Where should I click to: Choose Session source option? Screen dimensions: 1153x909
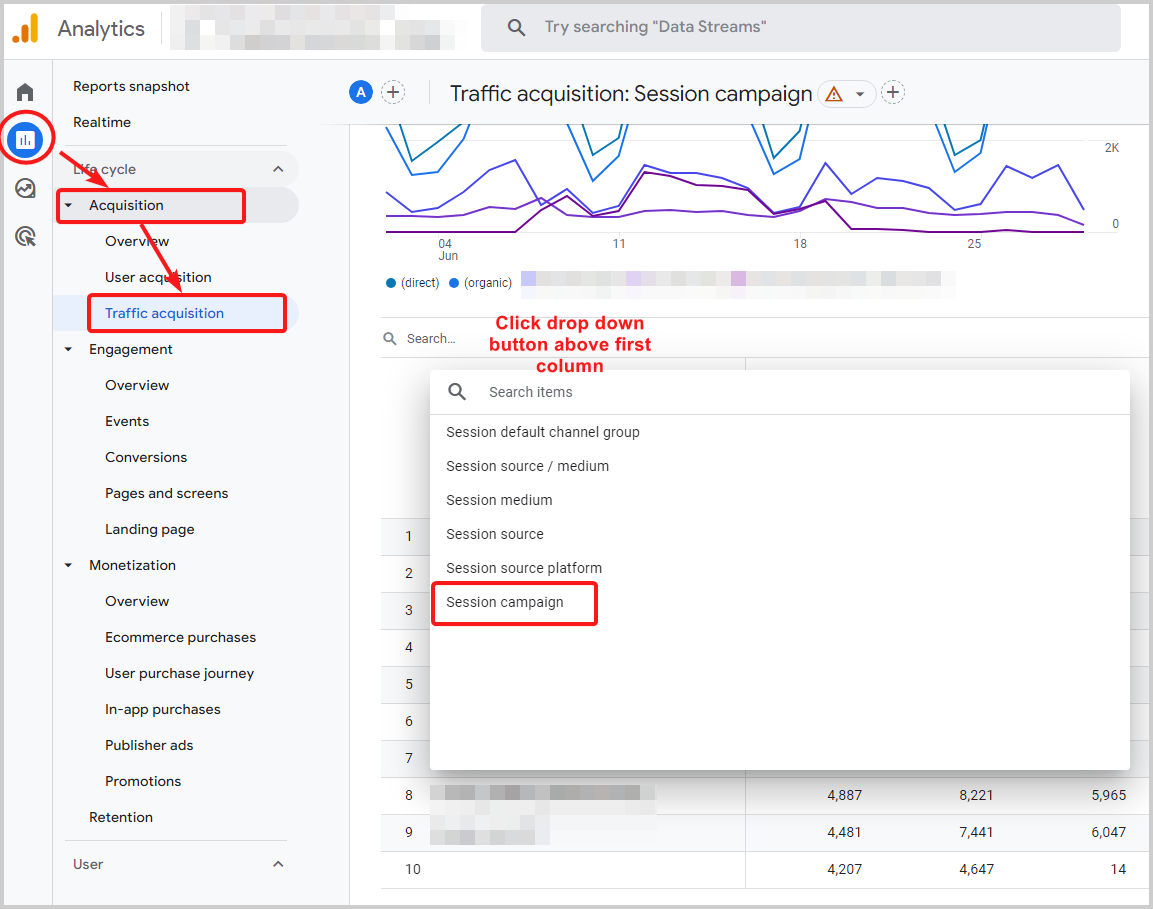(x=494, y=534)
